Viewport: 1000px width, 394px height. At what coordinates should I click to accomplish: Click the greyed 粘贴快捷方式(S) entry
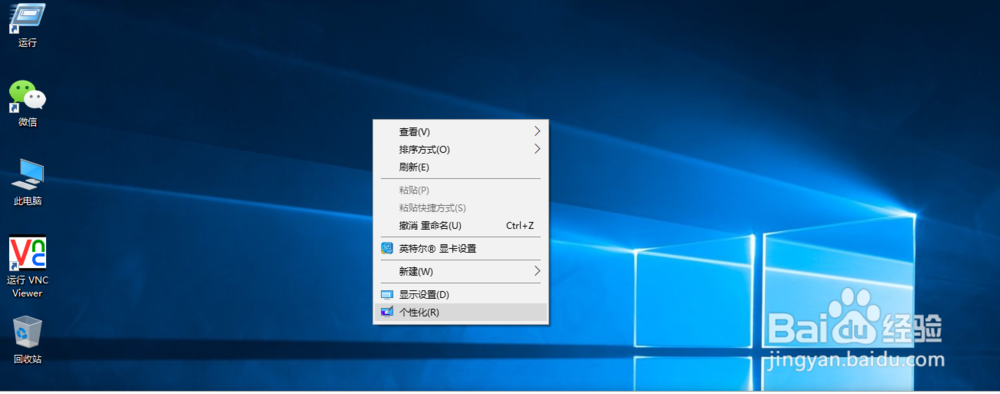tap(460, 208)
